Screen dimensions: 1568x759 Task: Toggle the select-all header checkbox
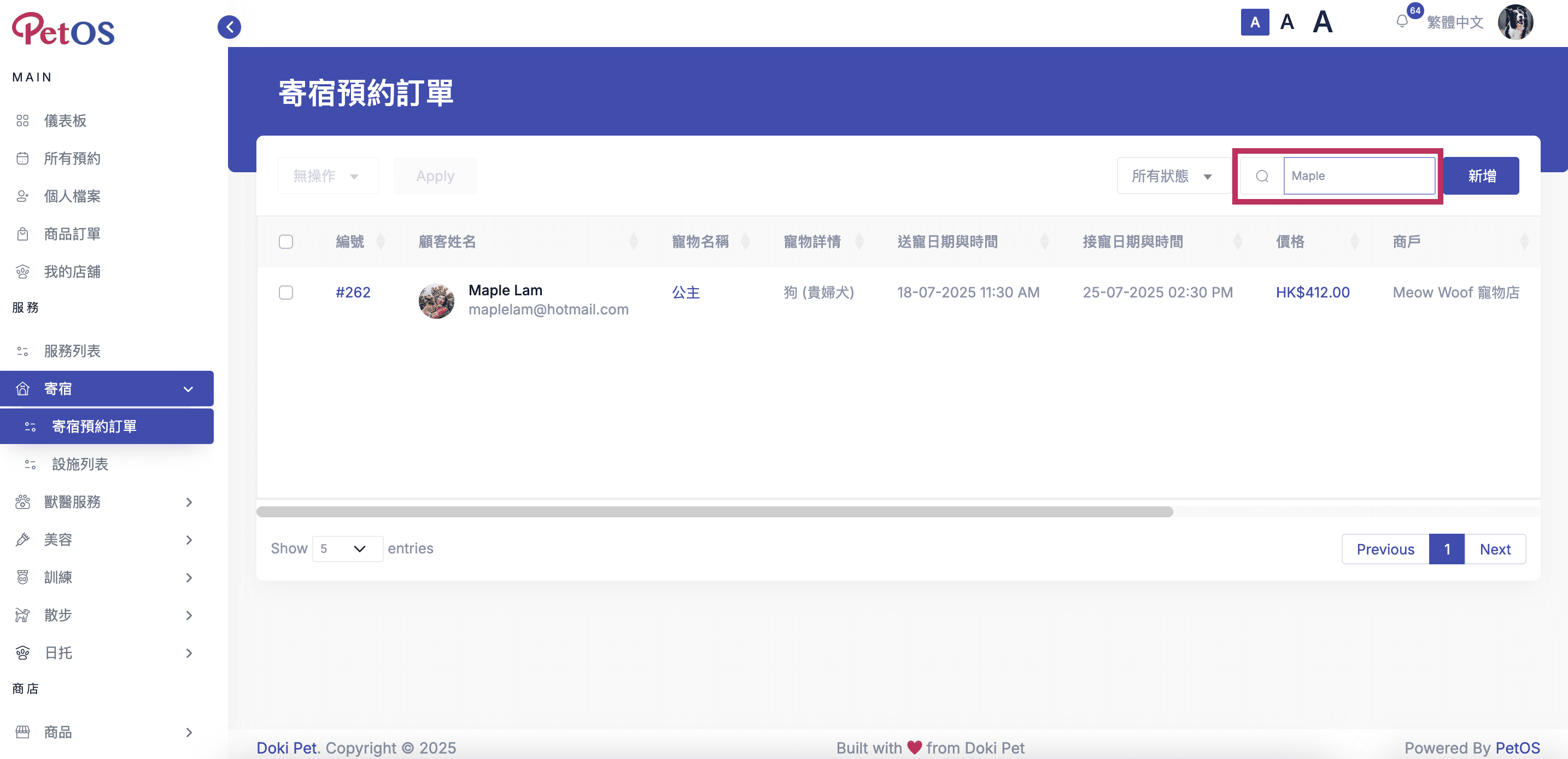point(285,242)
